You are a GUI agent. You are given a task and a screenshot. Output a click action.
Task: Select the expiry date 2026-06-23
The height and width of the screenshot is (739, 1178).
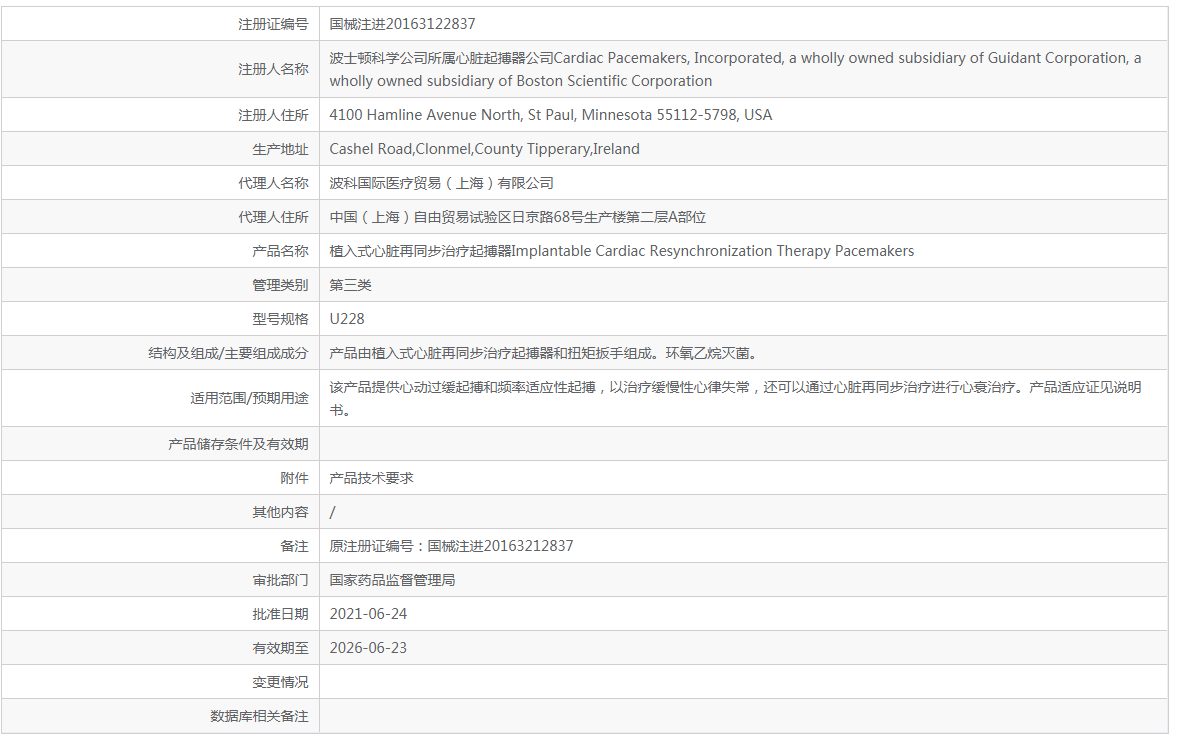click(x=368, y=648)
